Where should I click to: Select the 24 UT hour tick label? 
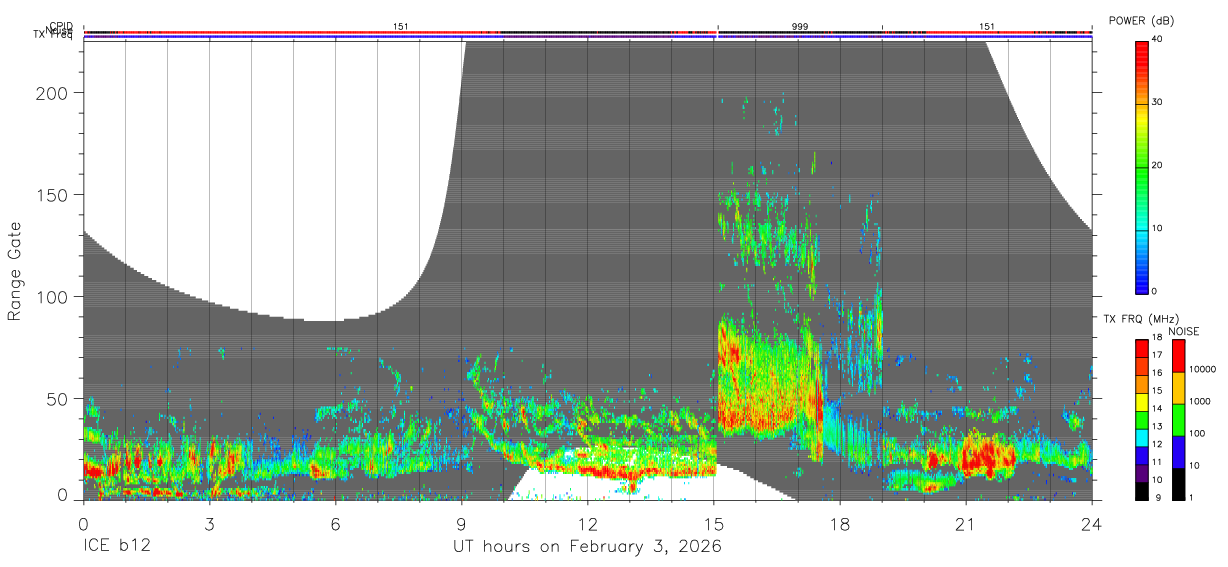pos(1092,524)
